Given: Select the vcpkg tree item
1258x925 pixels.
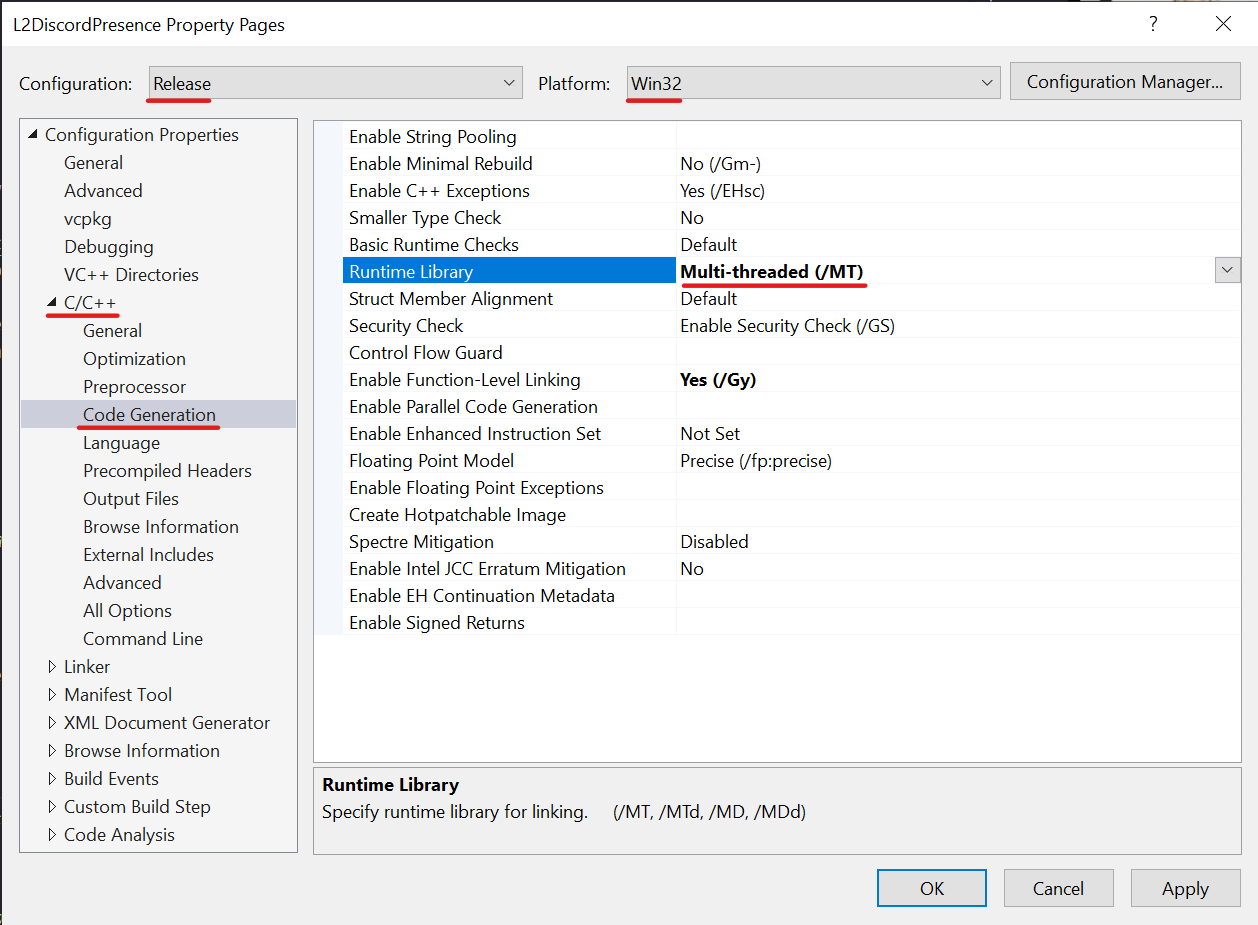Looking at the screenshot, I should click(88, 219).
